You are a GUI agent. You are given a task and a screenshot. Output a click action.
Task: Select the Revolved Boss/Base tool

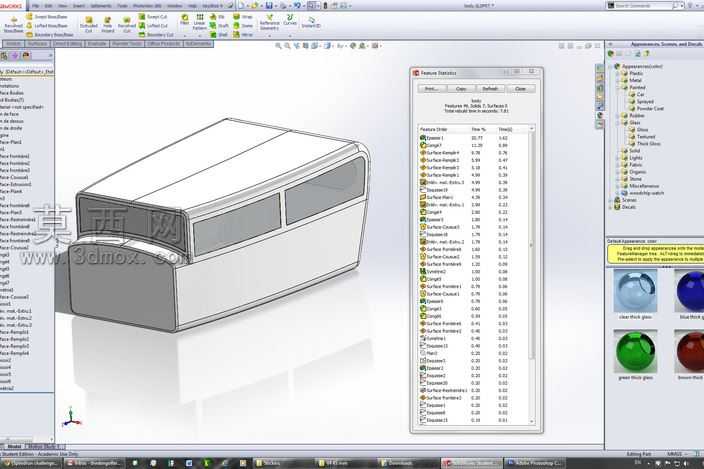click(13, 25)
